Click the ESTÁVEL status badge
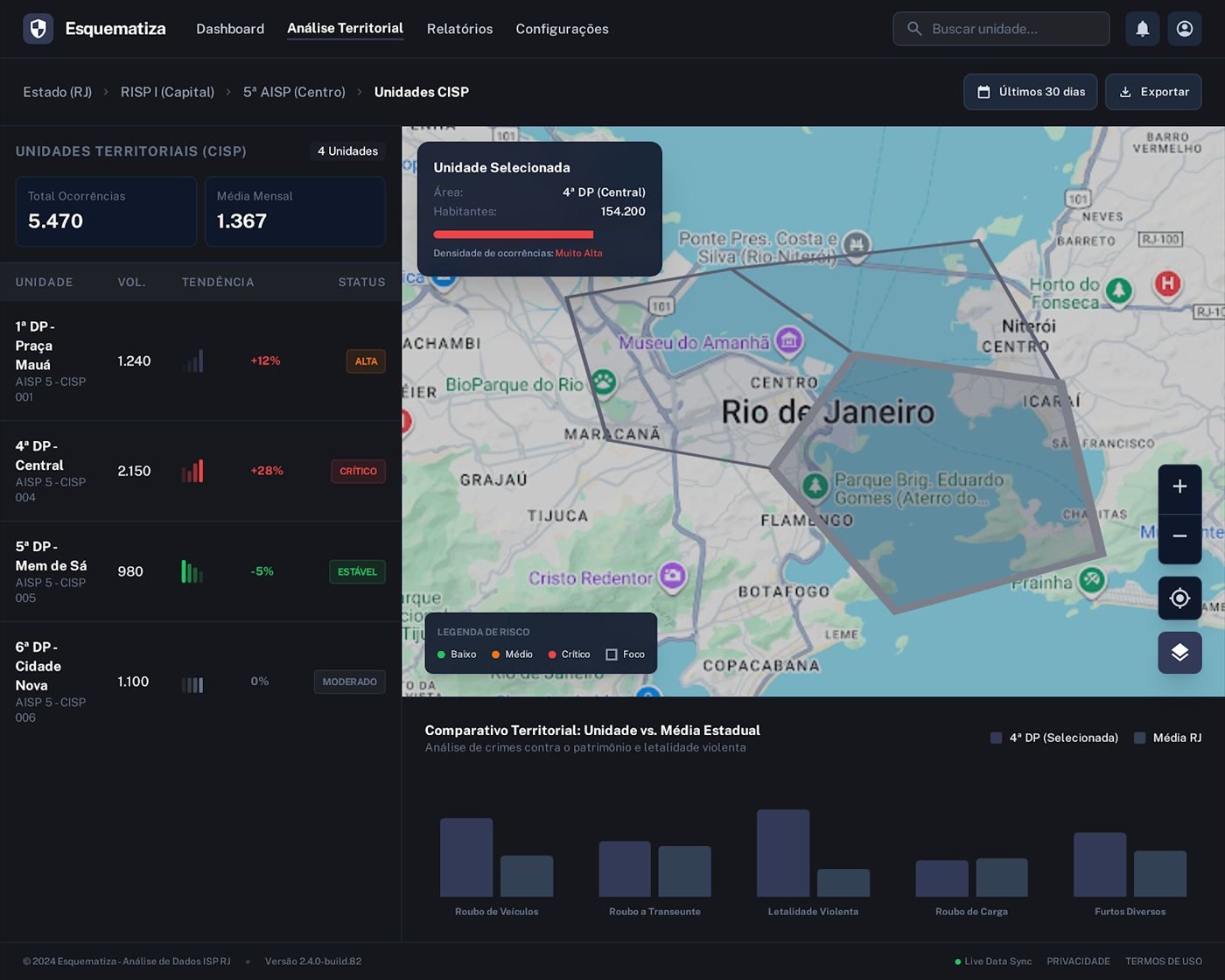This screenshot has width=1225, height=980. point(357,571)
